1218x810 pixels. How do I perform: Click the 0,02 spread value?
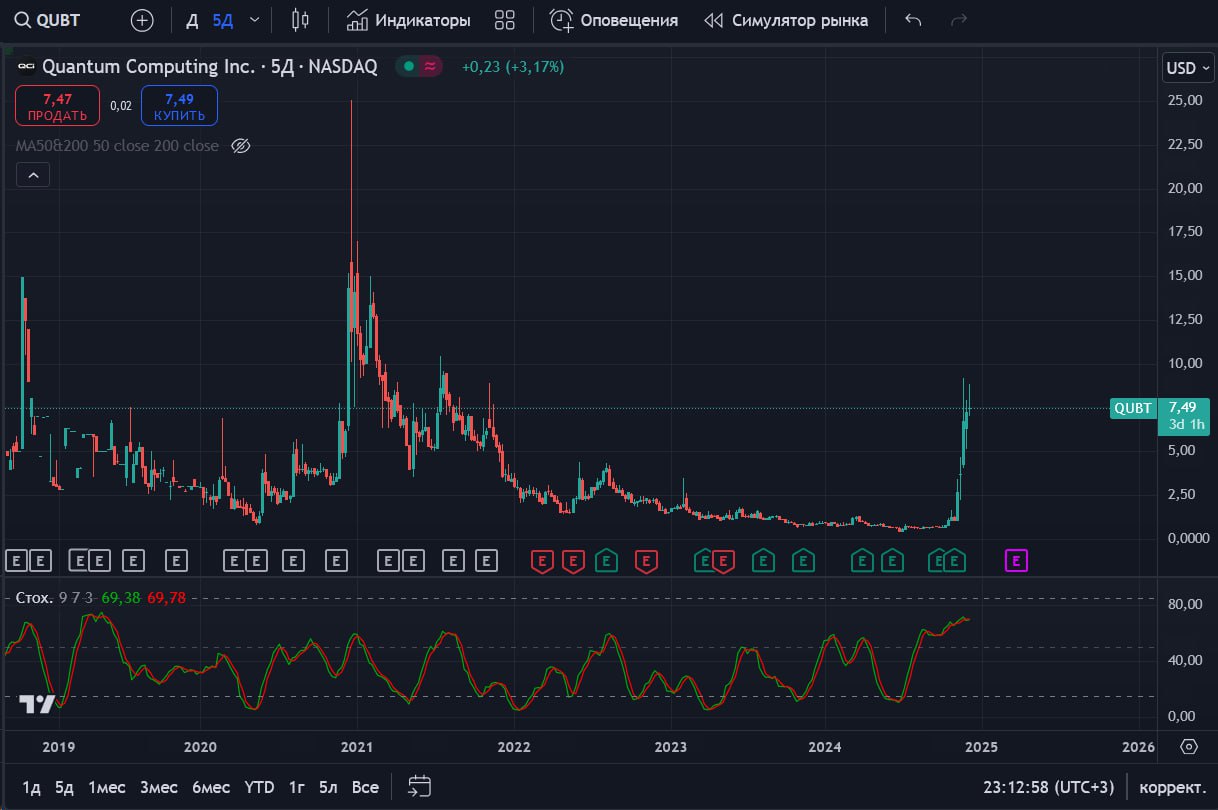click(x=120, y=106)
